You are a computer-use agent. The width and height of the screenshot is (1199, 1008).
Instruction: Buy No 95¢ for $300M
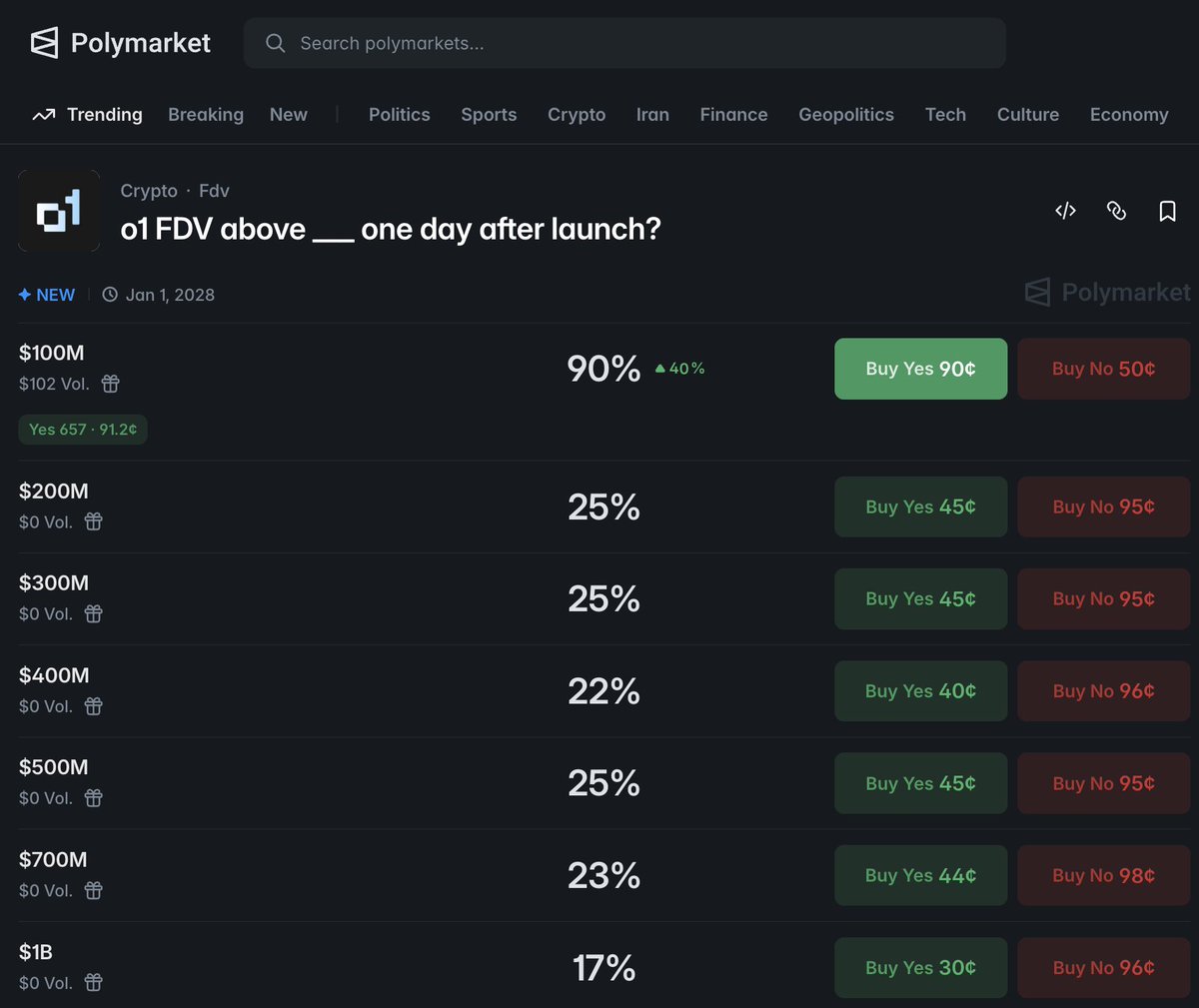[1104, 598]
